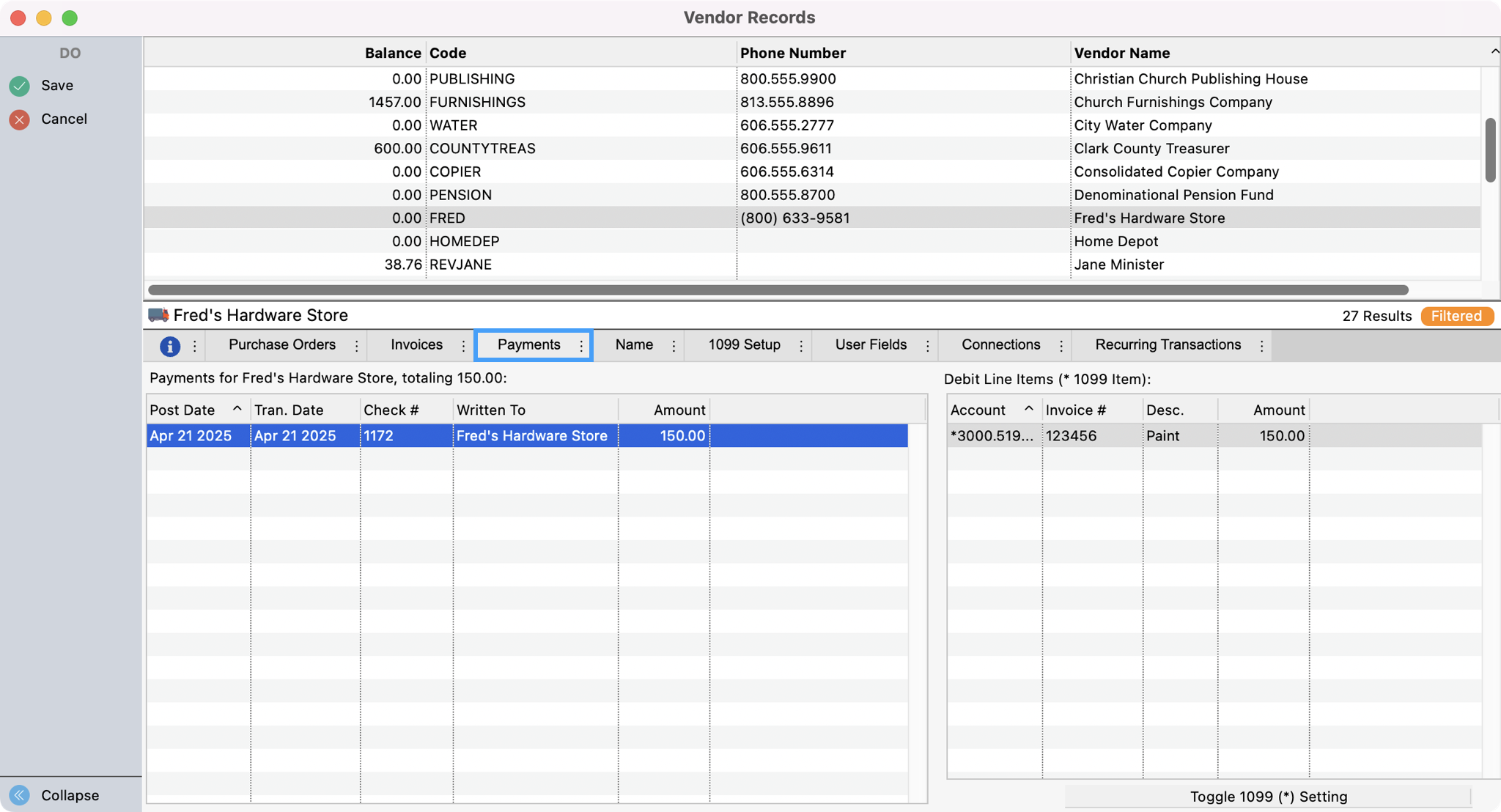Screen dimensions: 1501x812
Task: Click the red Cancel X icon
Action: coord(20,119)
